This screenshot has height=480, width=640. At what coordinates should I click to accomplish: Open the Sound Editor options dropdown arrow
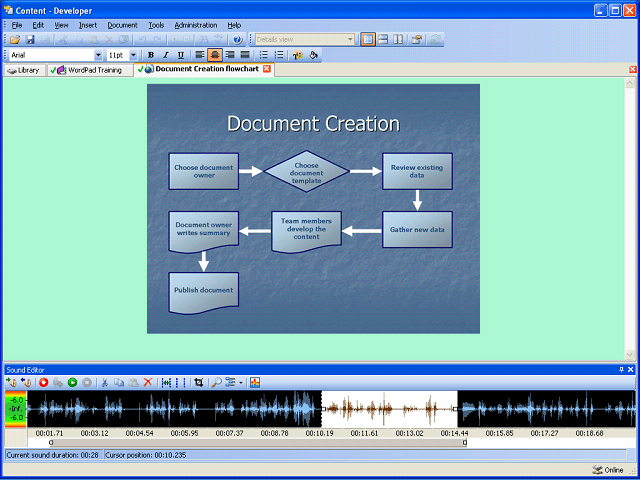pos(241,383)
